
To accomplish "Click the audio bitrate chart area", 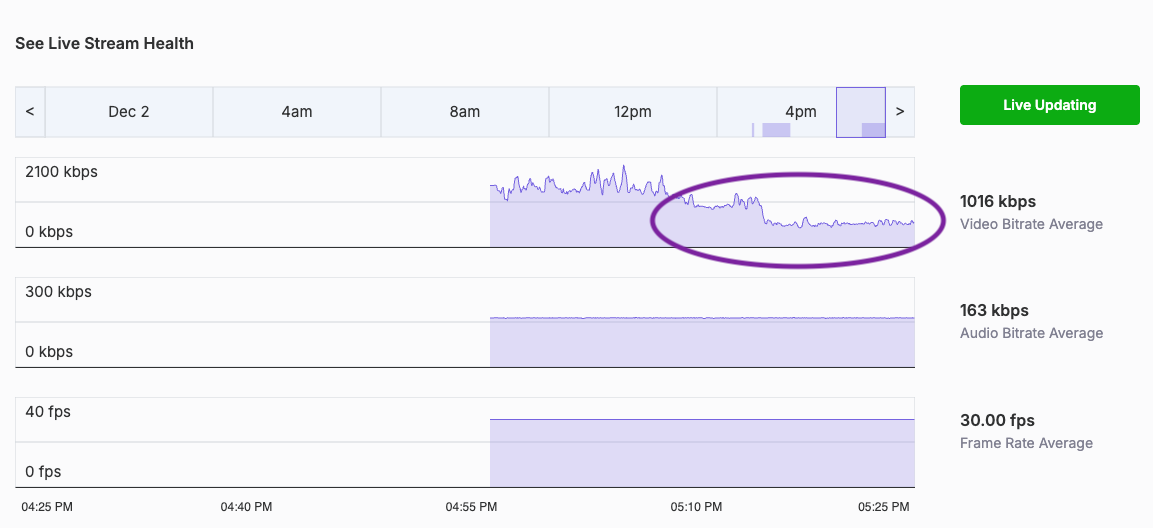I will [x=465, y=322].
